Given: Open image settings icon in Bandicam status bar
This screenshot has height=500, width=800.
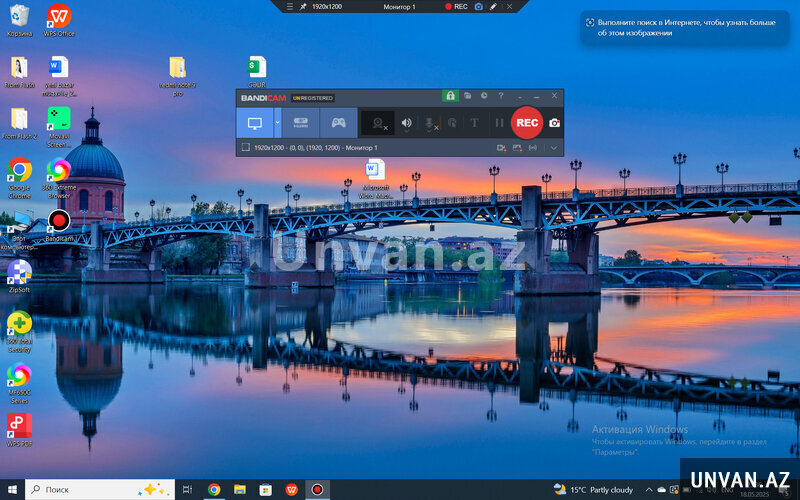Looking at the screenshot, I should coord(517,147).
